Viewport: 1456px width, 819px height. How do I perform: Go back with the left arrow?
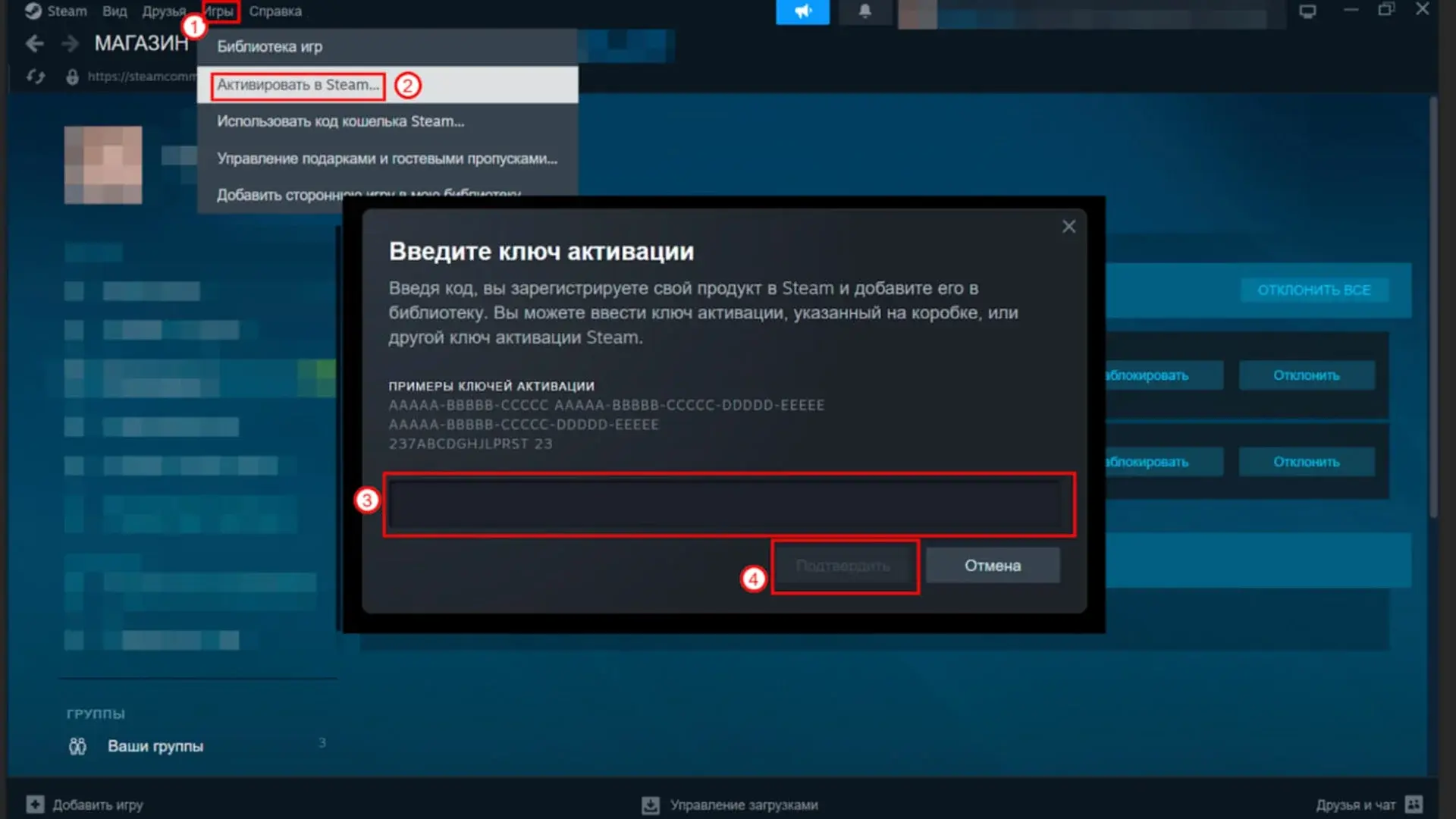coord(34,44)
